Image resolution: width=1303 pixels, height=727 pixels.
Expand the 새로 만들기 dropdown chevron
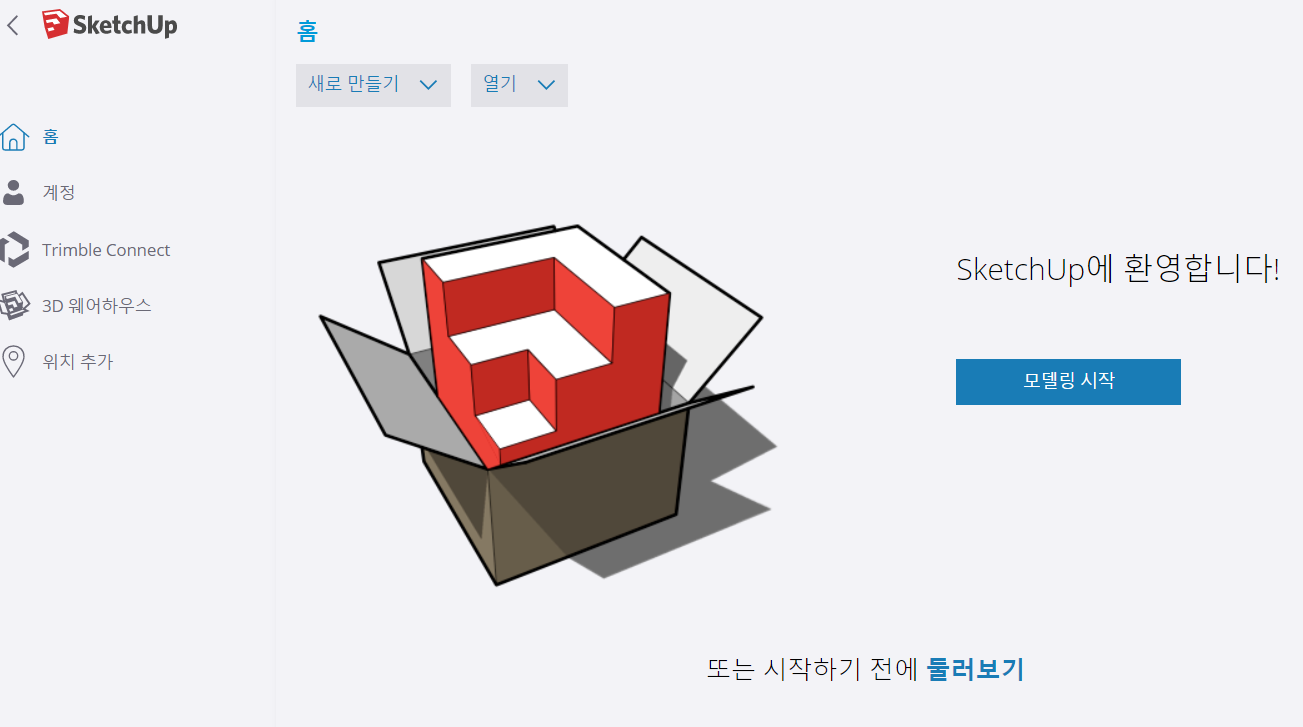pyautogui.click(x=428, y=85)
